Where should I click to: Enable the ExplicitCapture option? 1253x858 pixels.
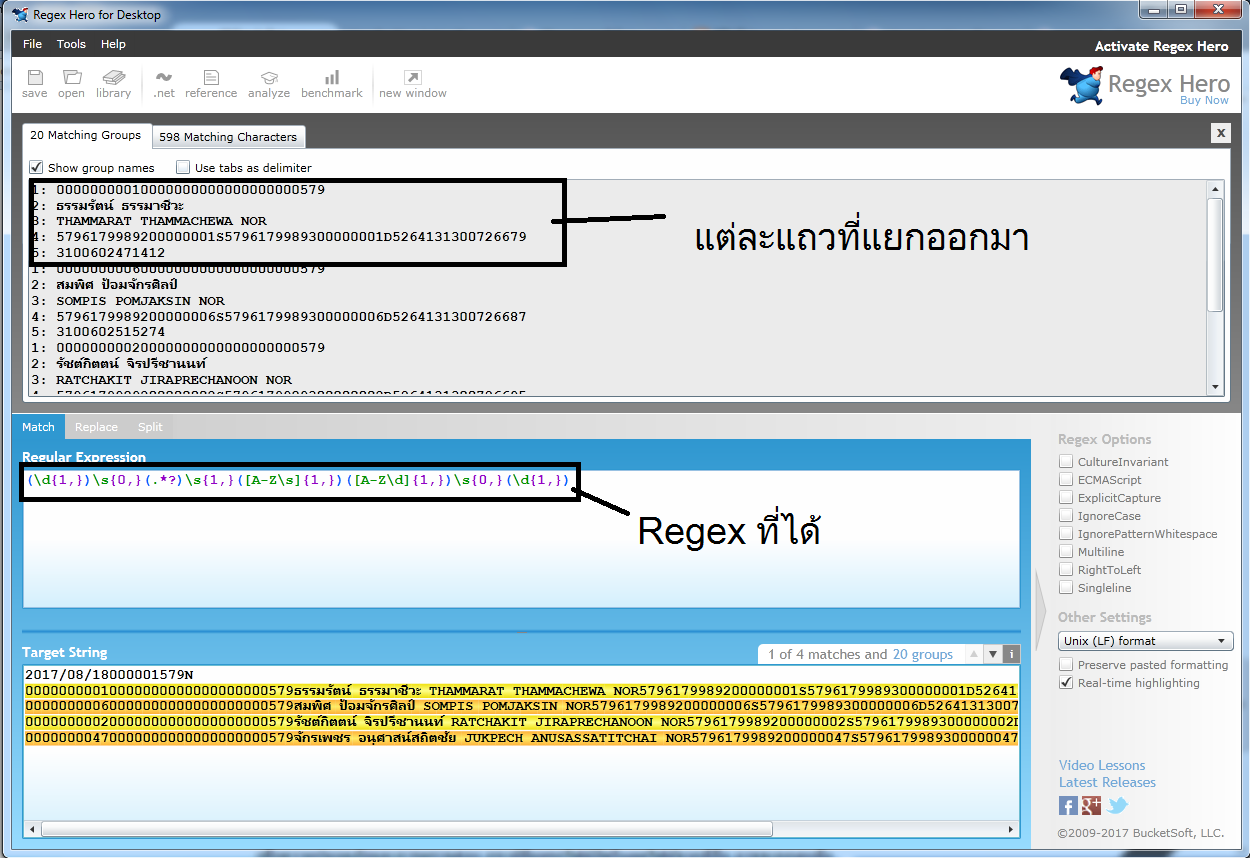pyautogui.click(x=1067, y=498)
